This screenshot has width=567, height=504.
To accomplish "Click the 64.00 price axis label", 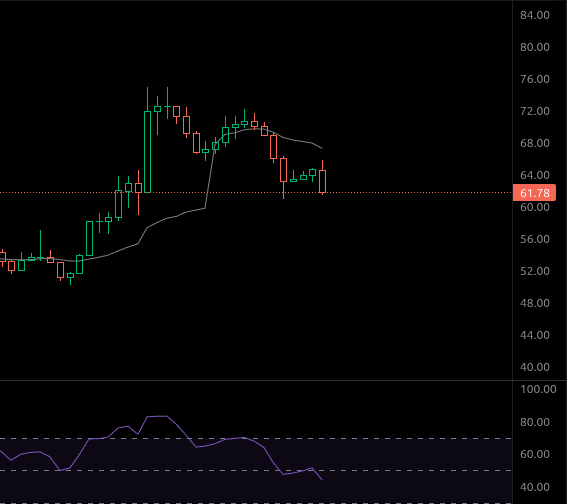I will (x=535, y=175).
